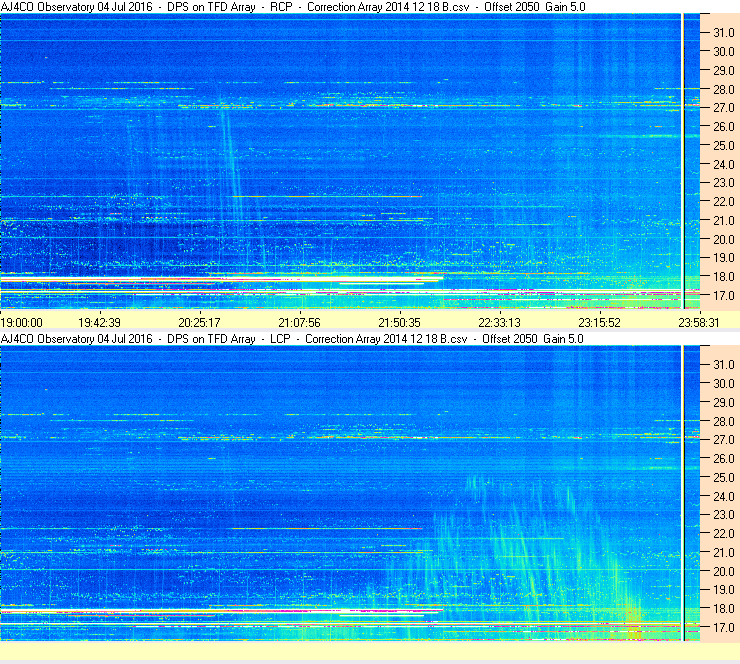The width and height of the screenshot is (740, 664).
Task: Click 25.0 frequency label on RCP chart
Action: pyautogui.click(x=724, y=146)
